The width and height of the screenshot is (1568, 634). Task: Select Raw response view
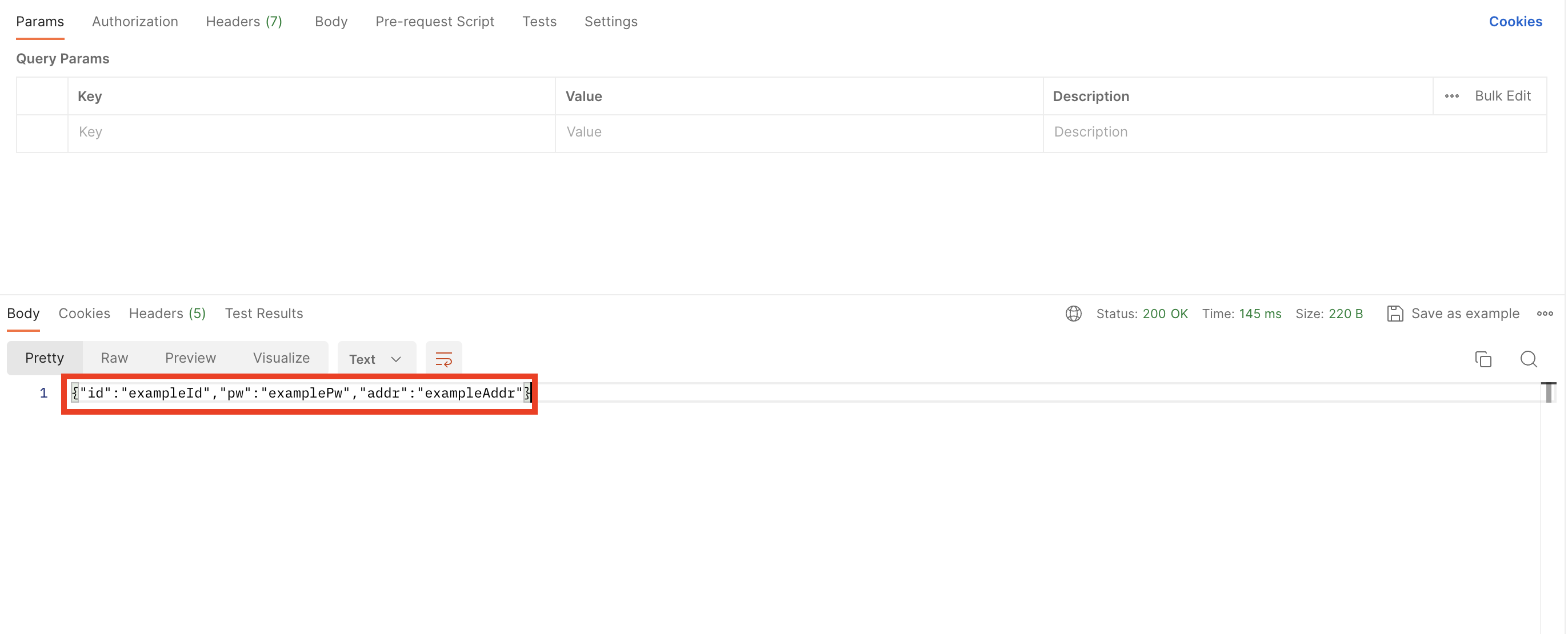[114, 358]
